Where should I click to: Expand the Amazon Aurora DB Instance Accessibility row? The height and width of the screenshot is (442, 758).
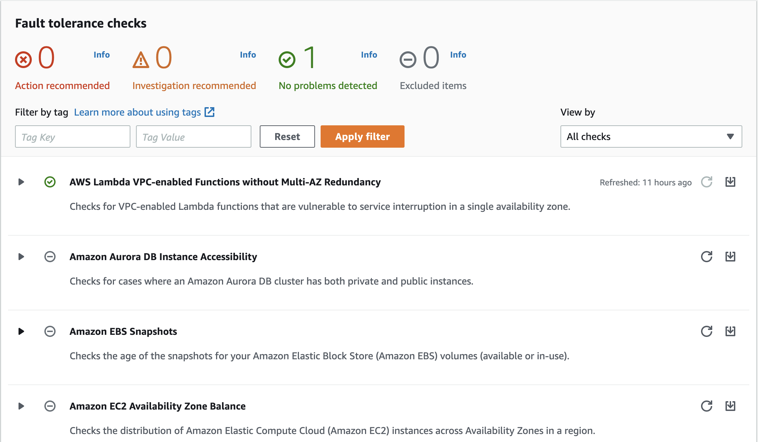coord(21,257)
